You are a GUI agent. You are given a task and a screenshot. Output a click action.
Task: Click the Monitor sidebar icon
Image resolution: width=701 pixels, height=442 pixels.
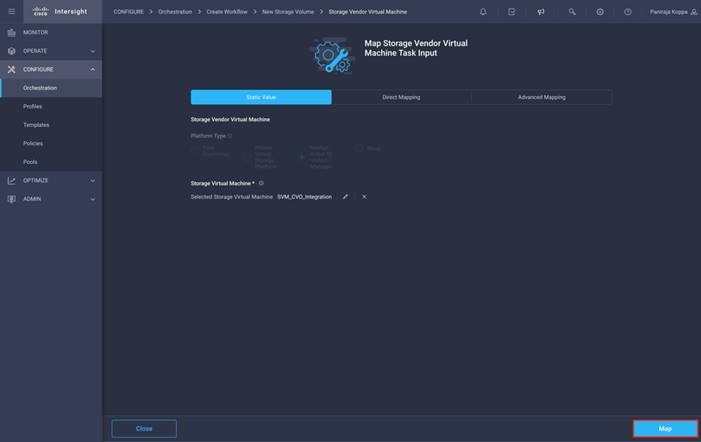pos(12,32)
